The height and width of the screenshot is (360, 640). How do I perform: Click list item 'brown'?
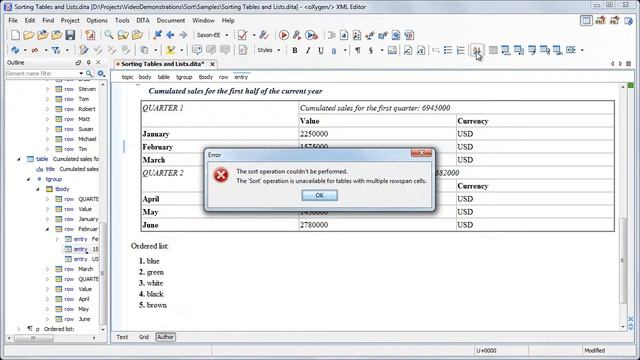(157, 305)
